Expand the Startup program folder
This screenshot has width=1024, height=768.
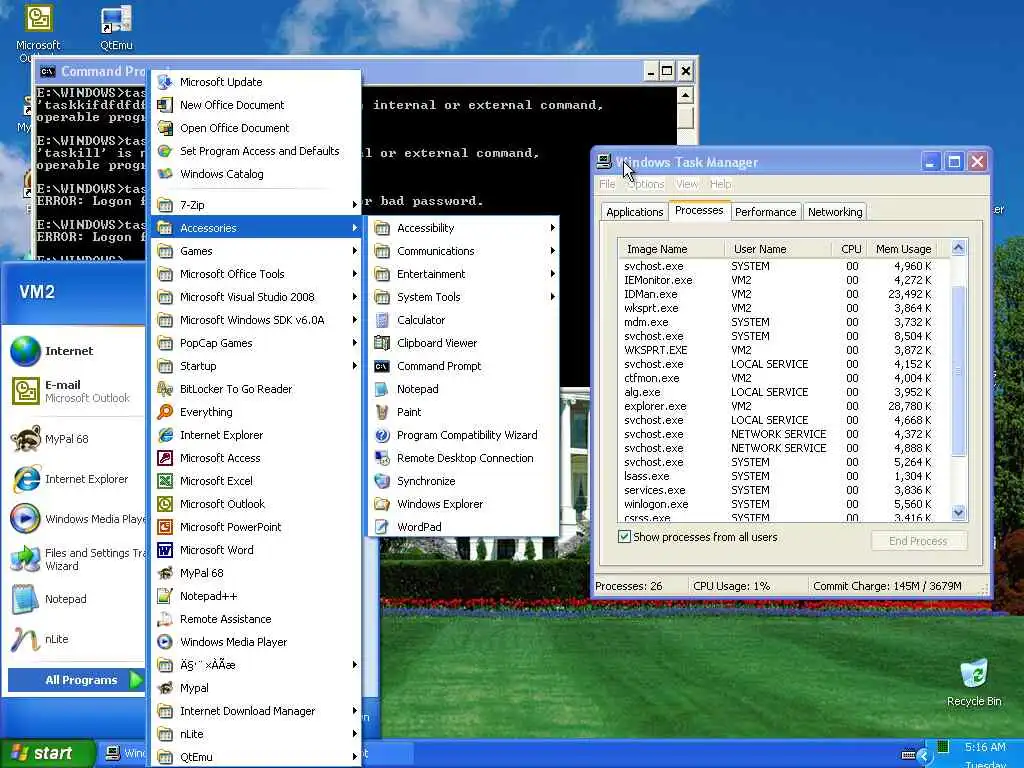tap(256, 366)
